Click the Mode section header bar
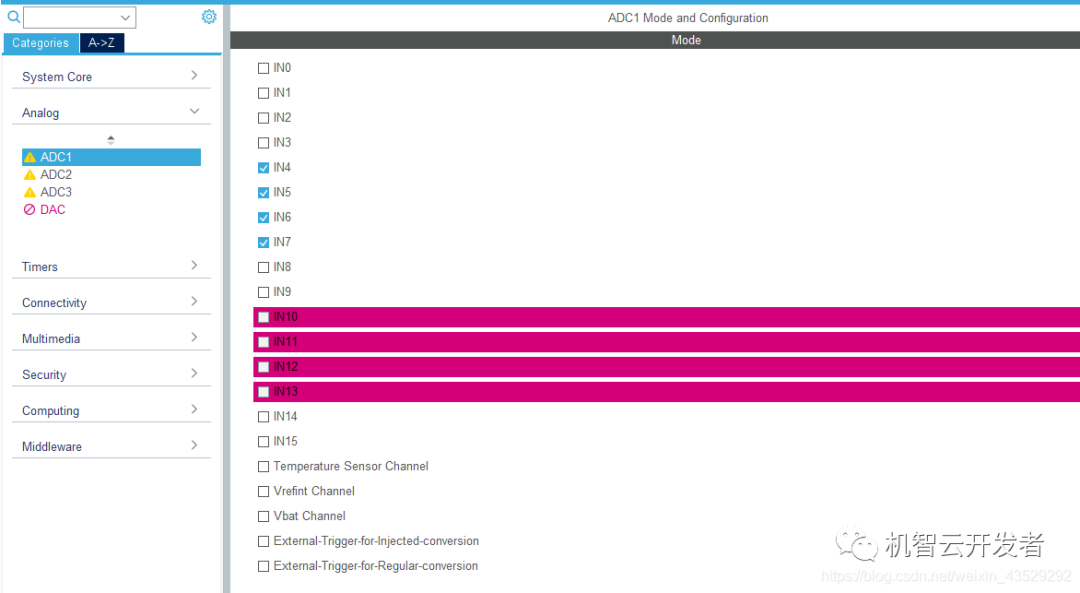The height and width of the screenshot is (593, 1080). tap(655, 40)
